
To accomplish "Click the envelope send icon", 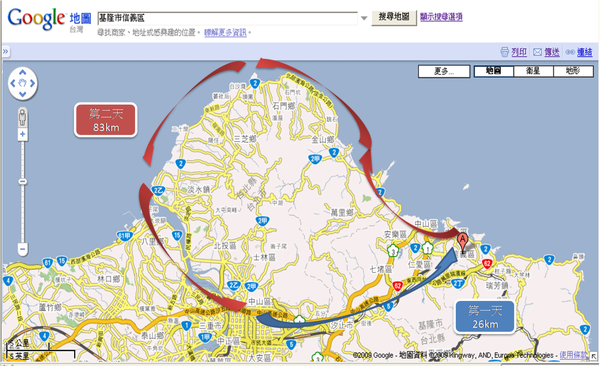I will tap(538, 52).
